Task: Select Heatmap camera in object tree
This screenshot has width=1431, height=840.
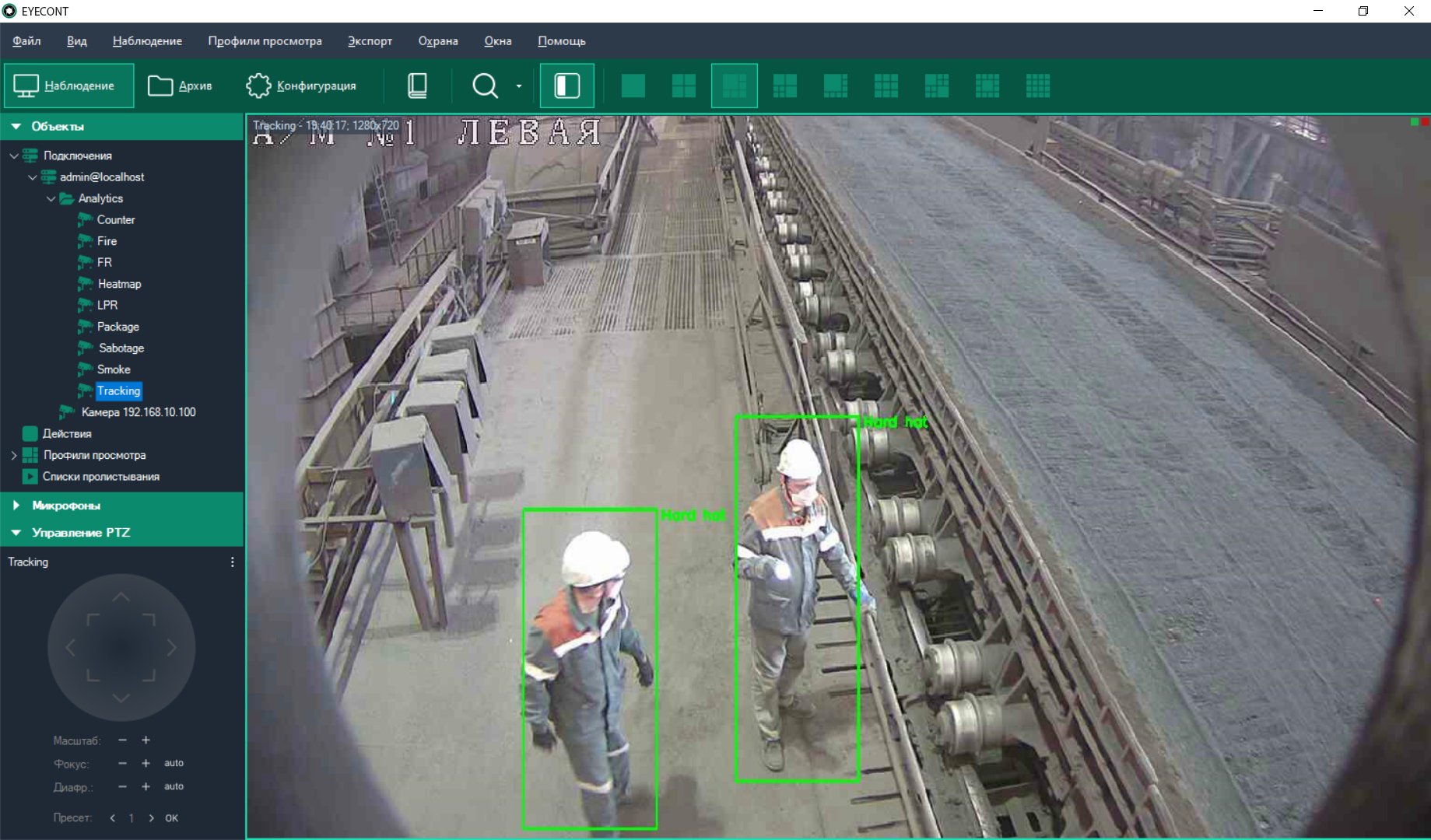Action: [119, 284]
